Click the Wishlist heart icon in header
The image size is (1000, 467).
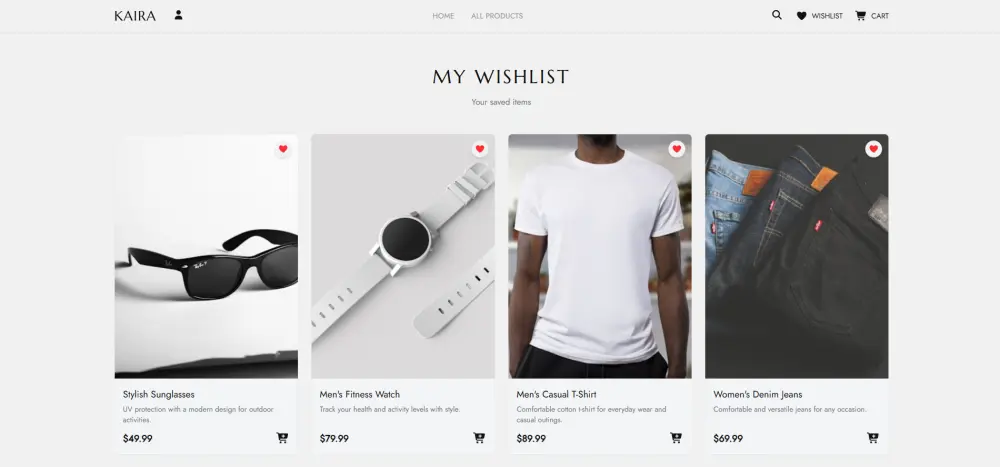click(802, 16)
